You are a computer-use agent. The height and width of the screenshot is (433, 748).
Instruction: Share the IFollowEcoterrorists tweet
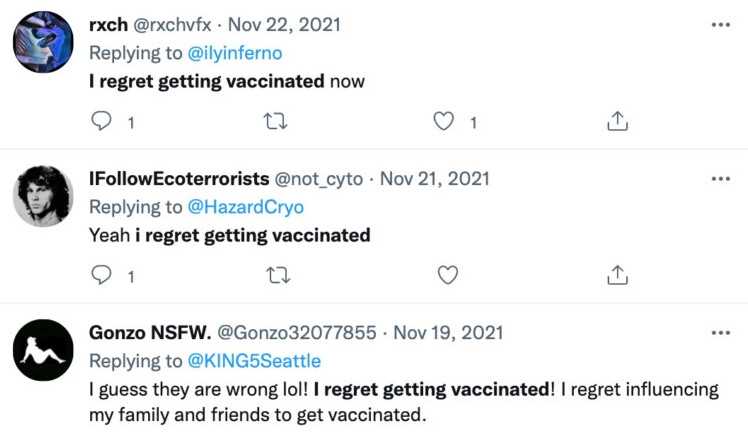coord(618,274)
